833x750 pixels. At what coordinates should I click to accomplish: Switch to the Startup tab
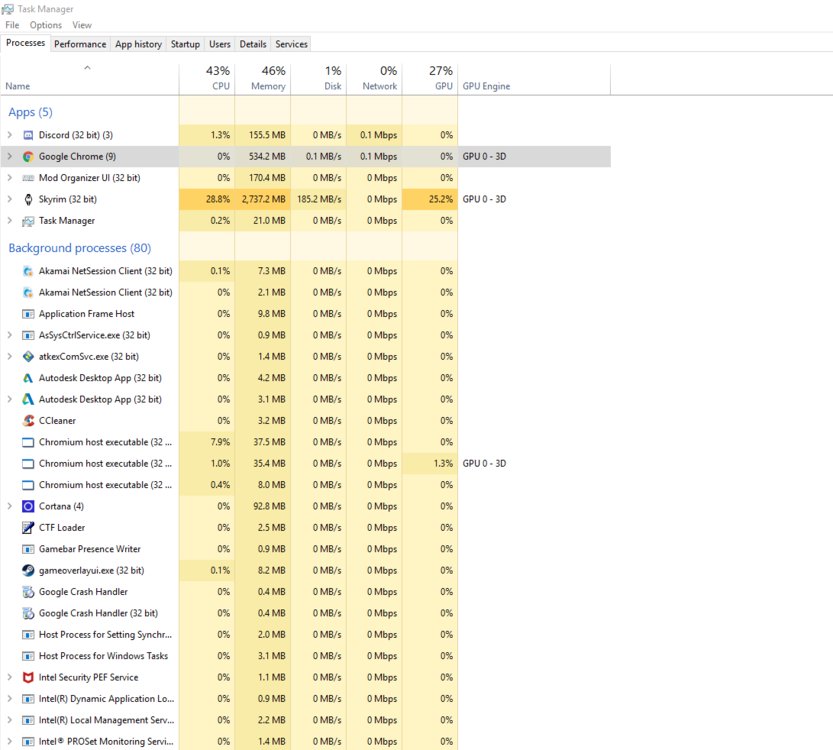click(x=185, y=44)
